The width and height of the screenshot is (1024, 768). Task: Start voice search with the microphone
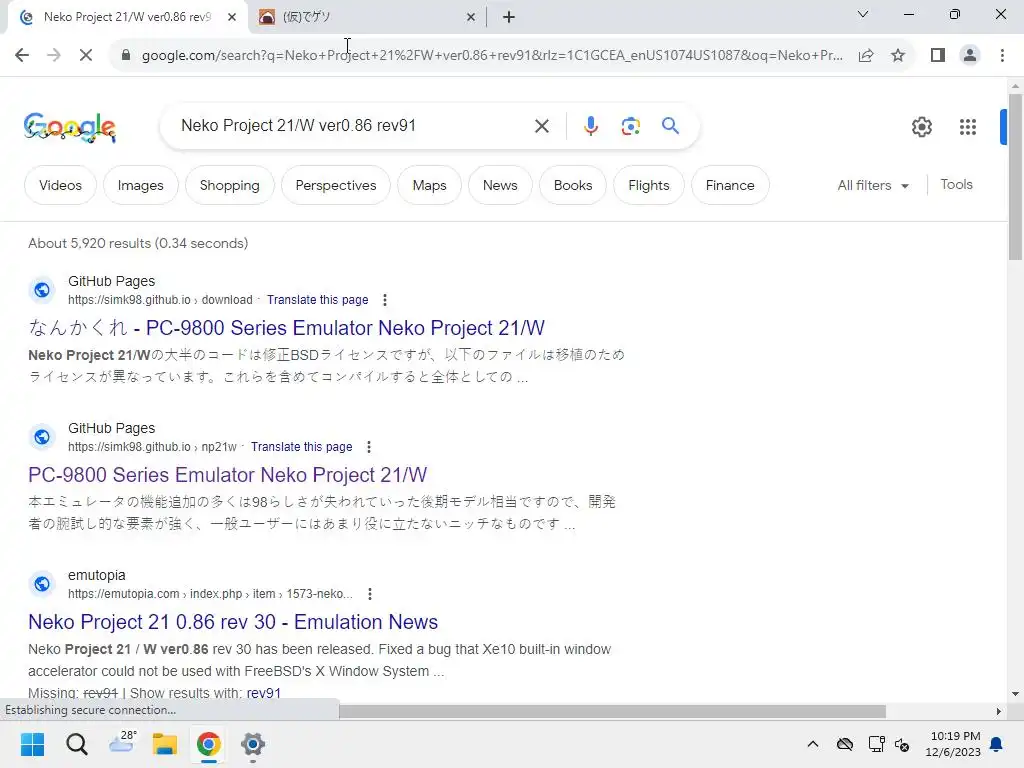click(590, 126)
